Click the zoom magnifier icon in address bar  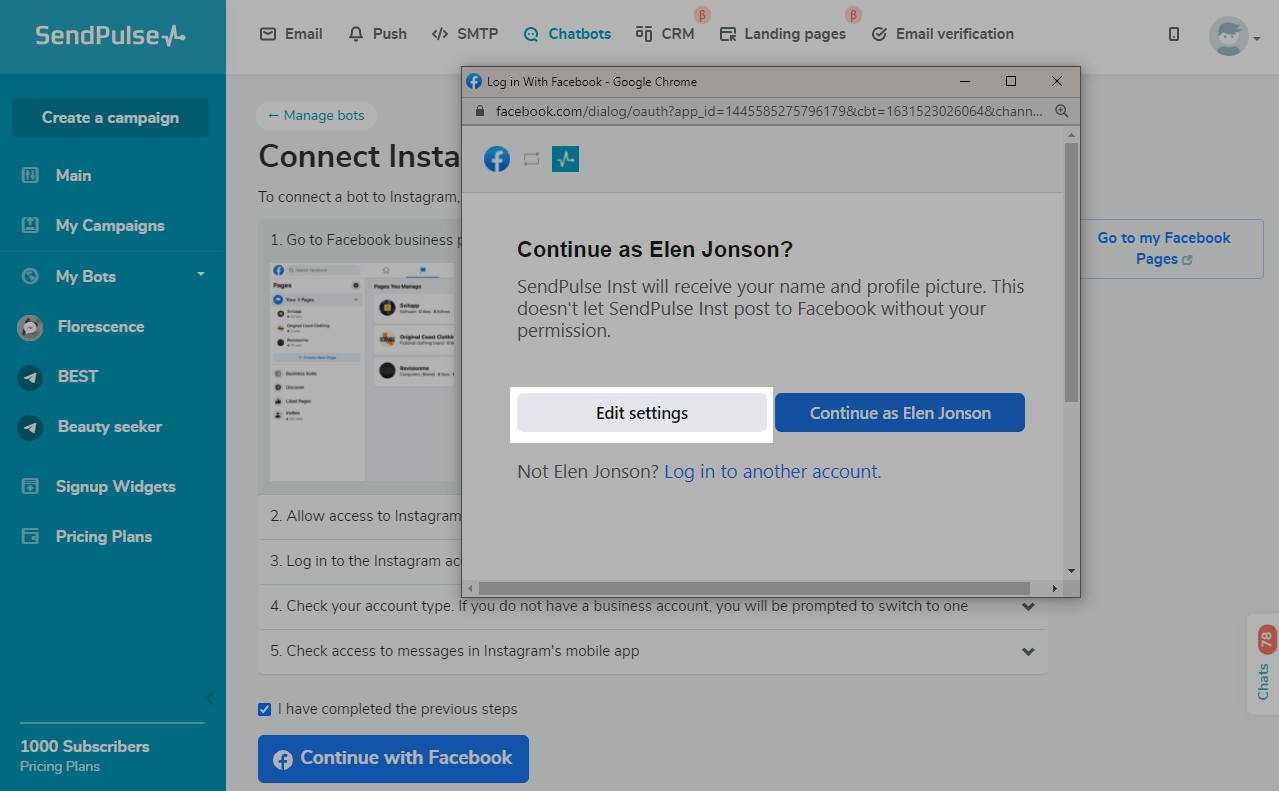[1061, 111]
